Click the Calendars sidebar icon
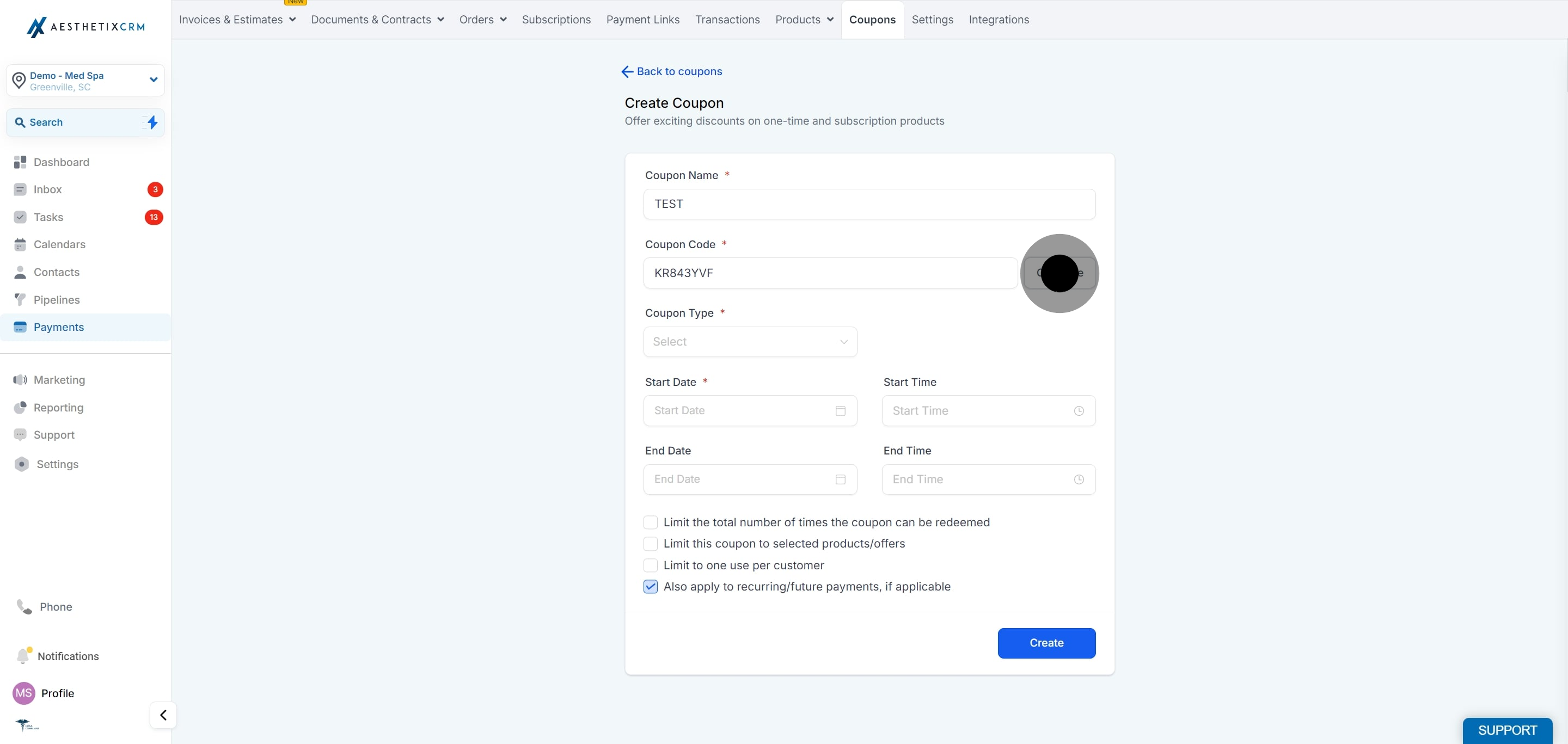Viewport: 1568px width, 744px height. [x=20, y=244]
